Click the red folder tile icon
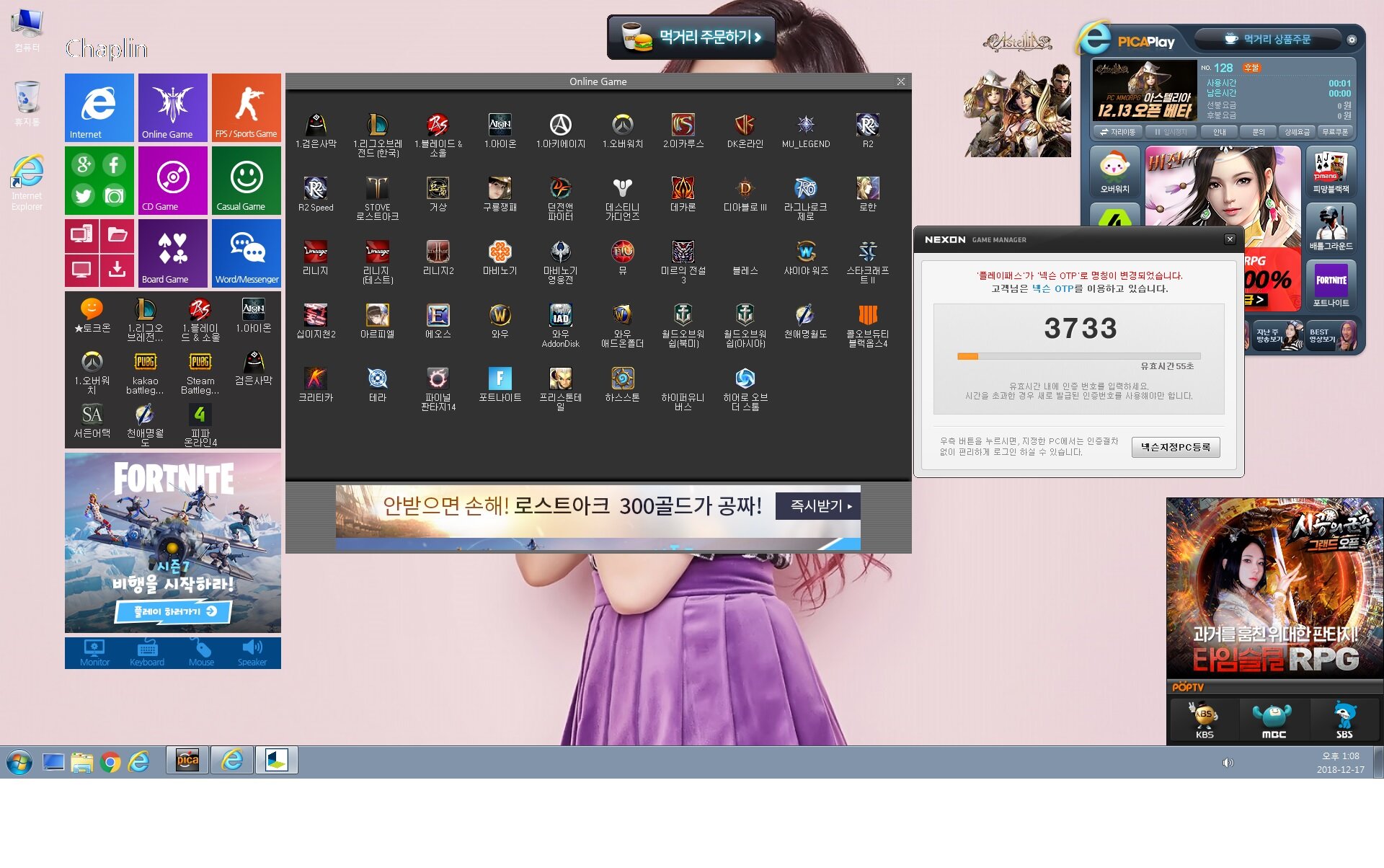 (117, 235)
